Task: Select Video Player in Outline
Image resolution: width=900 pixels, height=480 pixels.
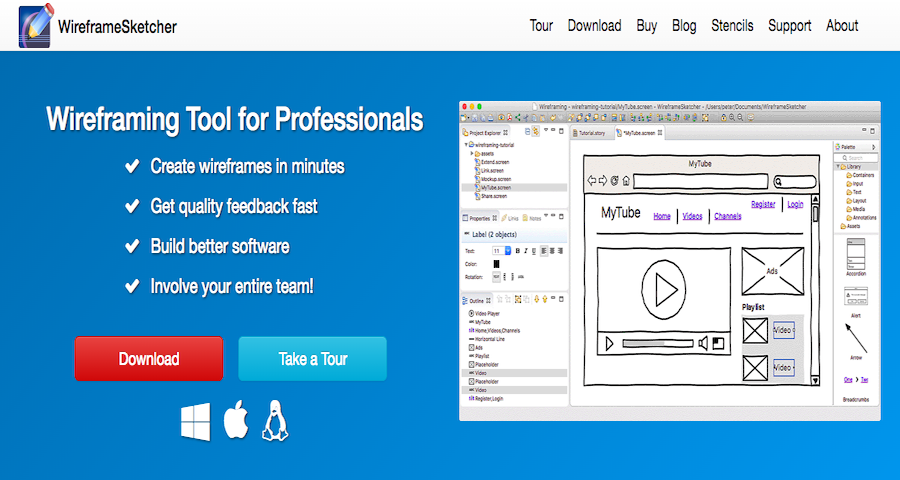Action: [x=484, y=313]
